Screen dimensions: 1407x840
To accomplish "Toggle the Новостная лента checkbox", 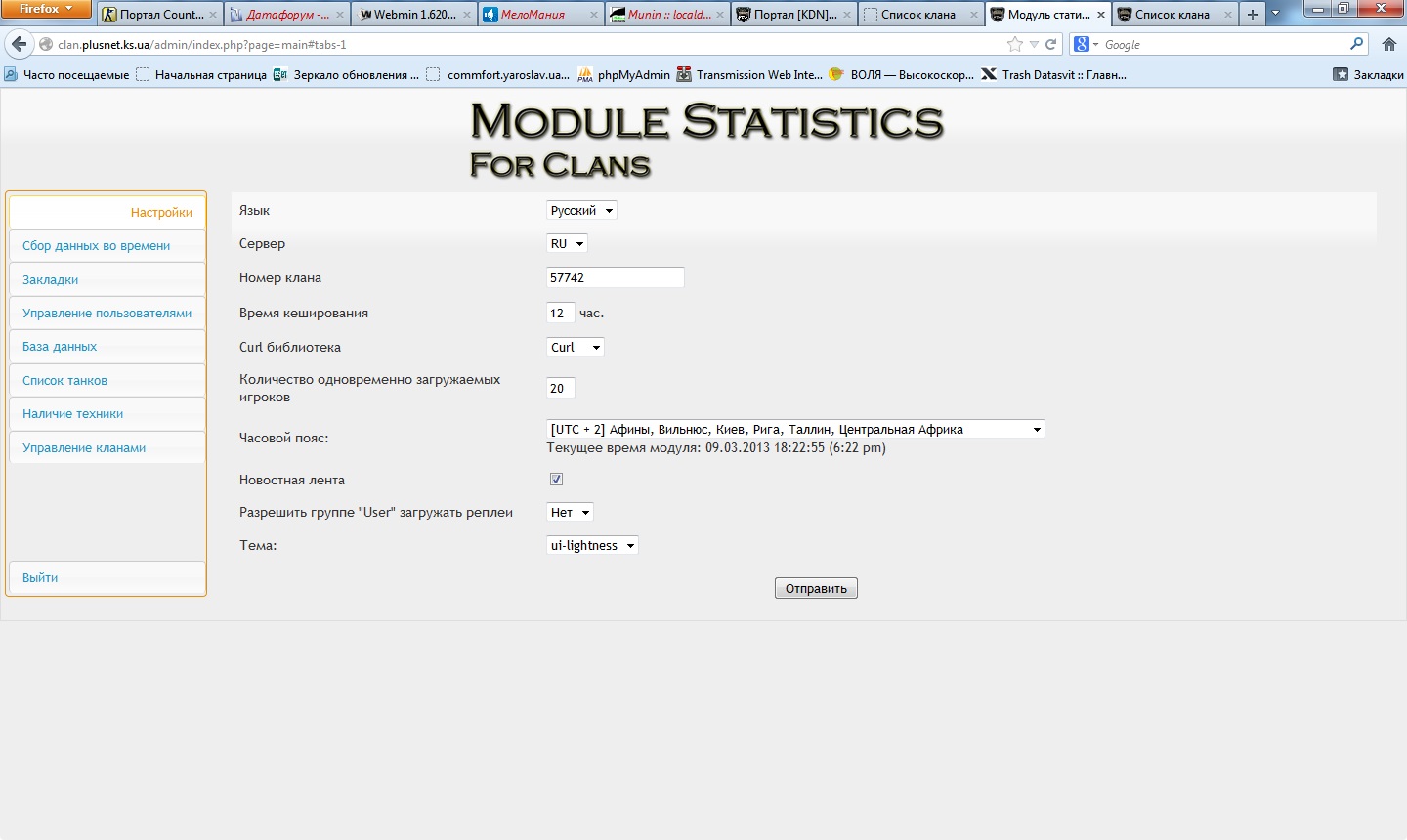I will 556,480.
